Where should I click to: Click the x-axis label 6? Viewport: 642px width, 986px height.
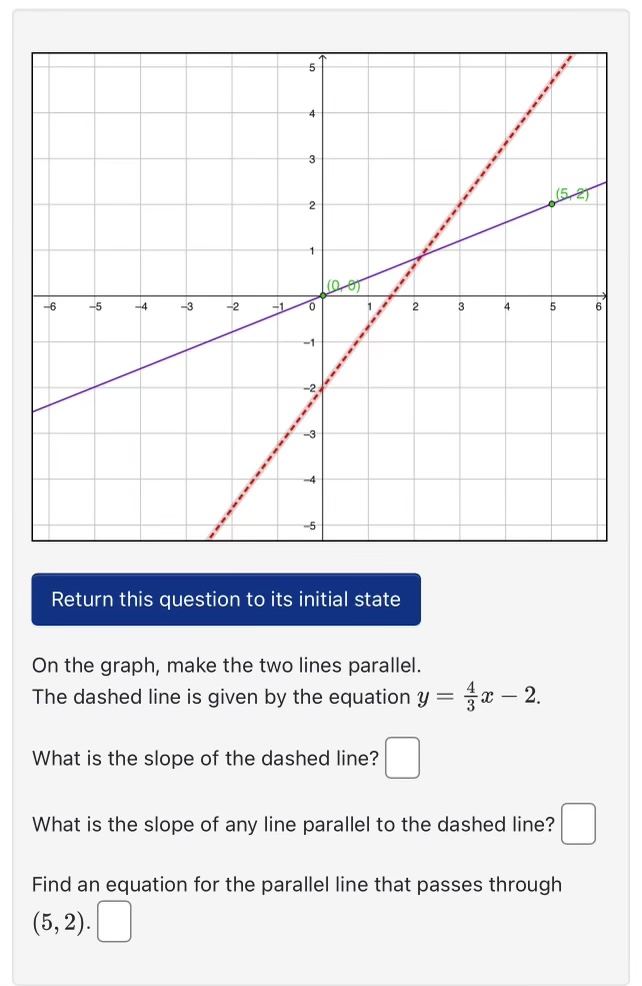coord(598,307)
